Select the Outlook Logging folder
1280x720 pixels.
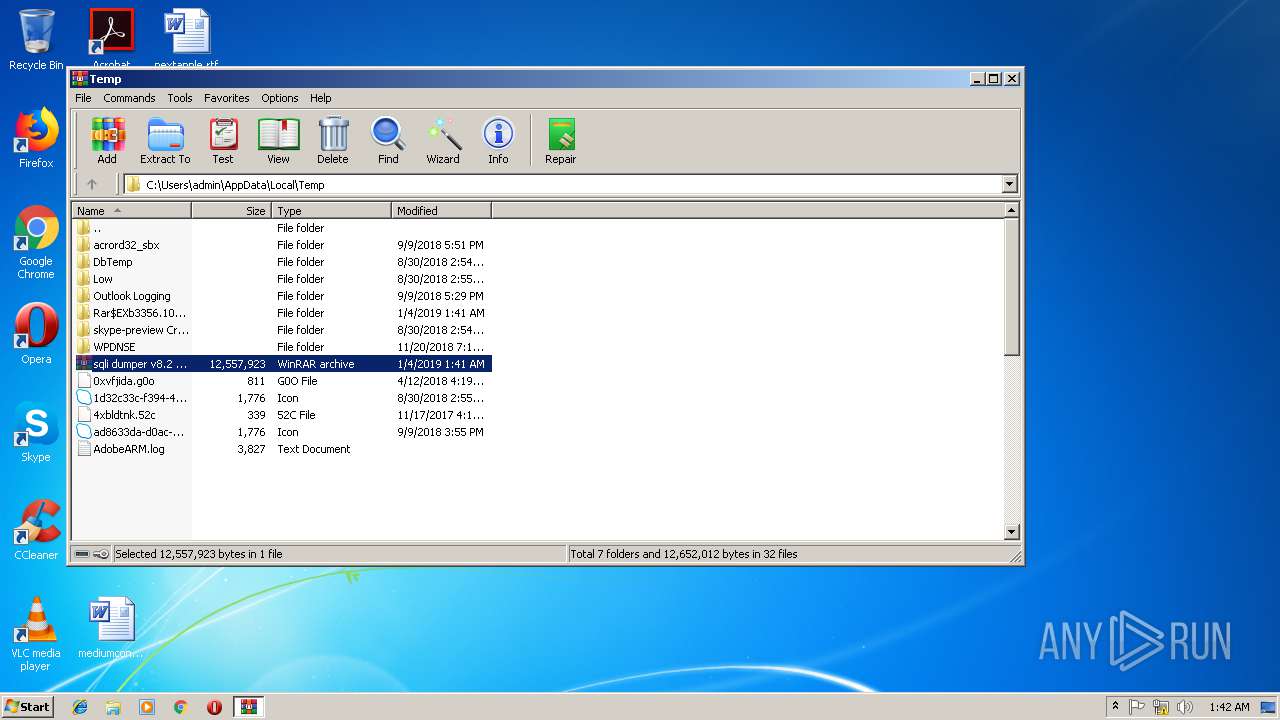(x=282, y=296)
